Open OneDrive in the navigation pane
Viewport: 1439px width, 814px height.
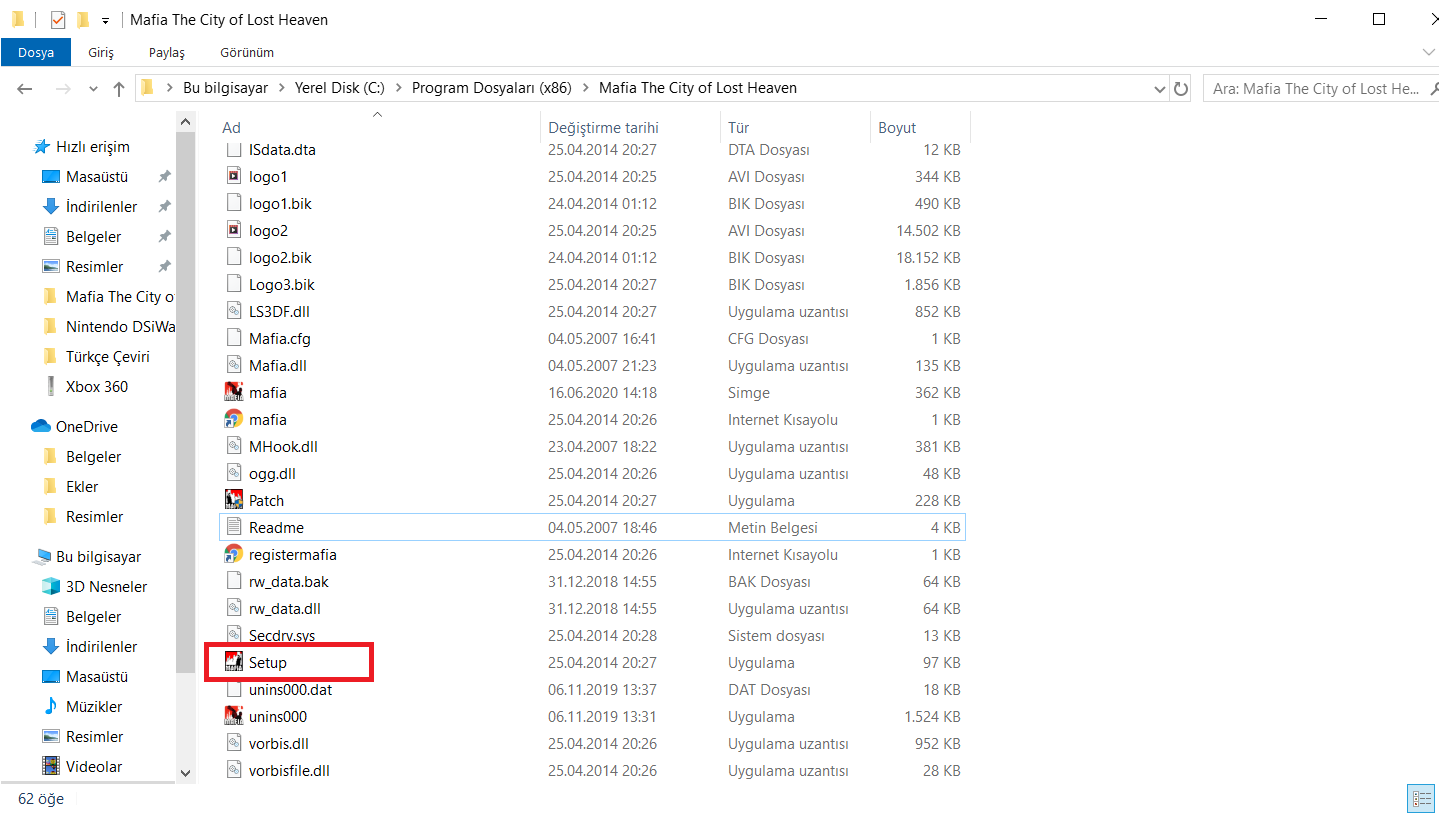click(86, 426)
